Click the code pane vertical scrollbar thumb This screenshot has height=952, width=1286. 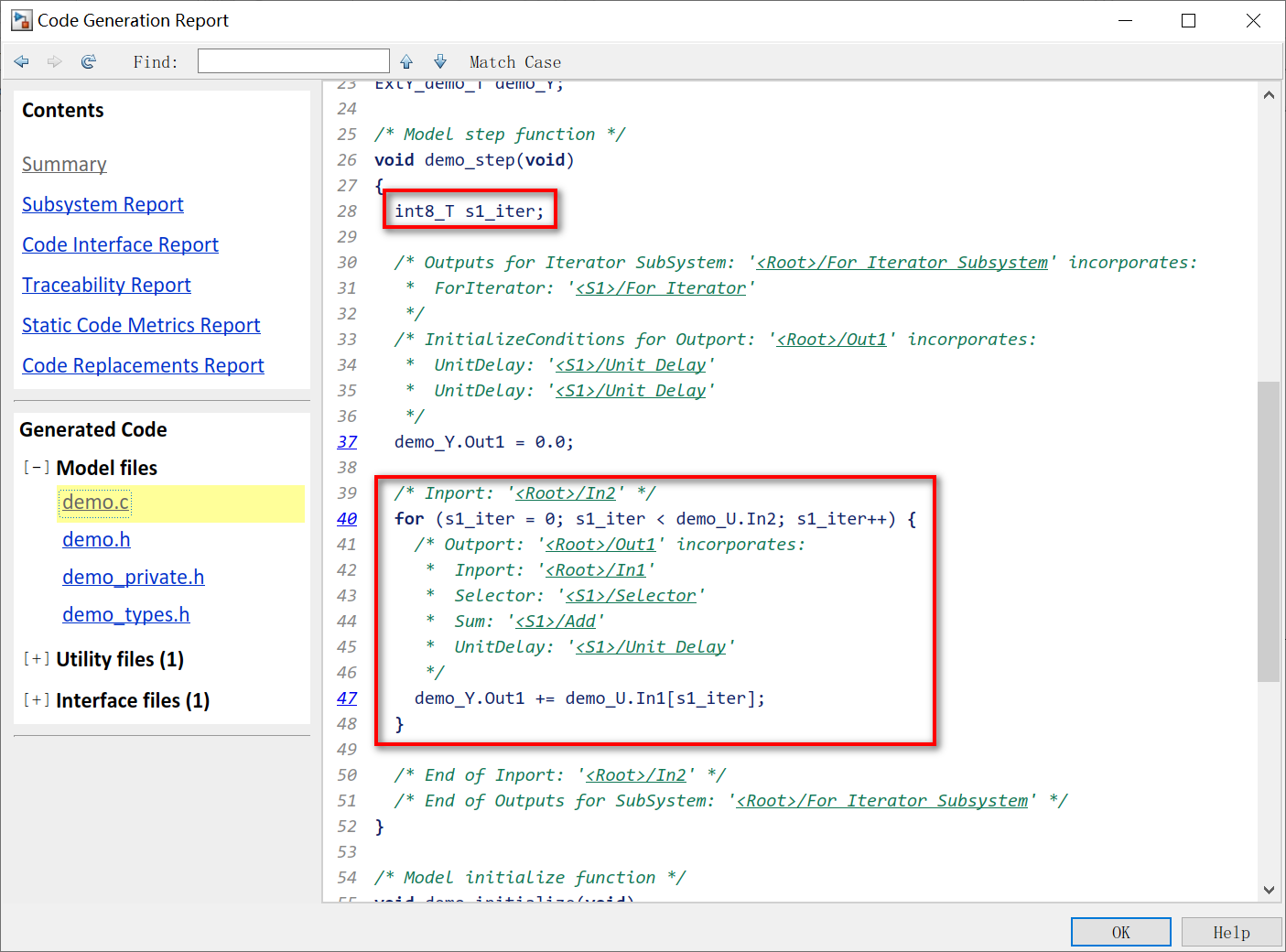coord(1269,532)
